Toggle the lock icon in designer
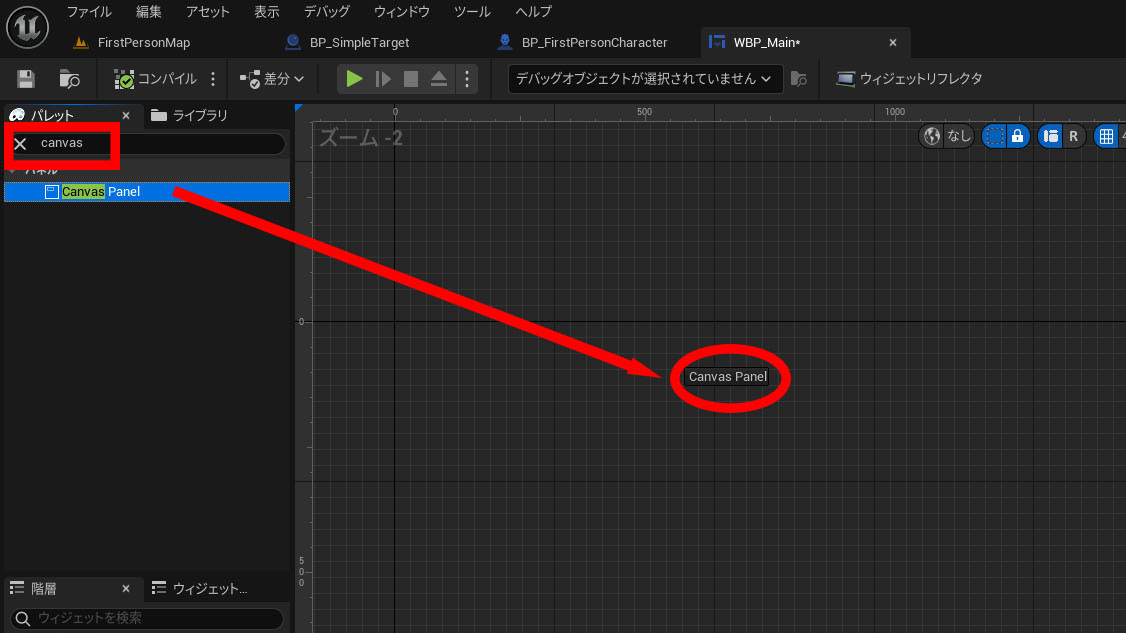1126x633 pixels. click(x=1018, y=136)
